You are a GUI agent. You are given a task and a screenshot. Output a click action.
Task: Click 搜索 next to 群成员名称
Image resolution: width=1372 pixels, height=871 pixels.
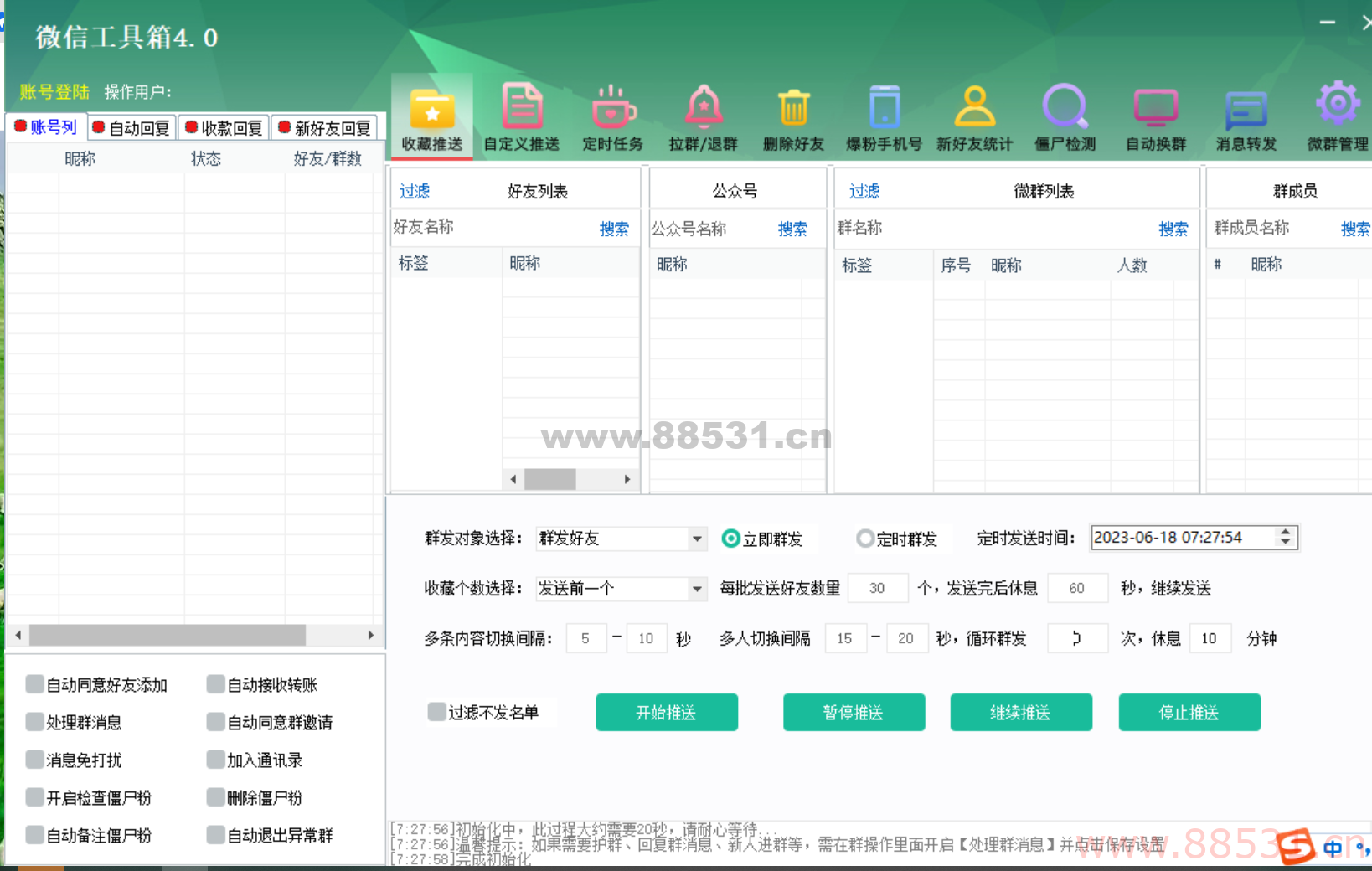(x=1355, y=229)
